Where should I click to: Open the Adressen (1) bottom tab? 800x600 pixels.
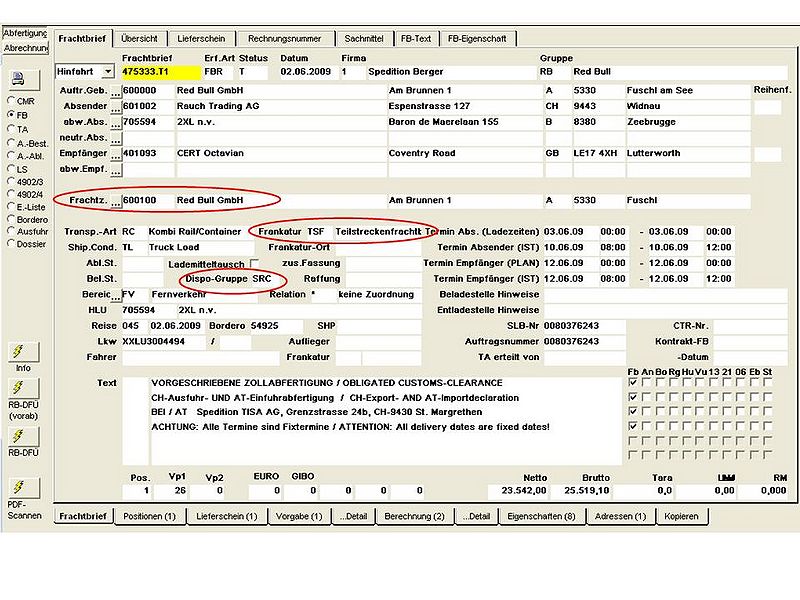point(620,516)
